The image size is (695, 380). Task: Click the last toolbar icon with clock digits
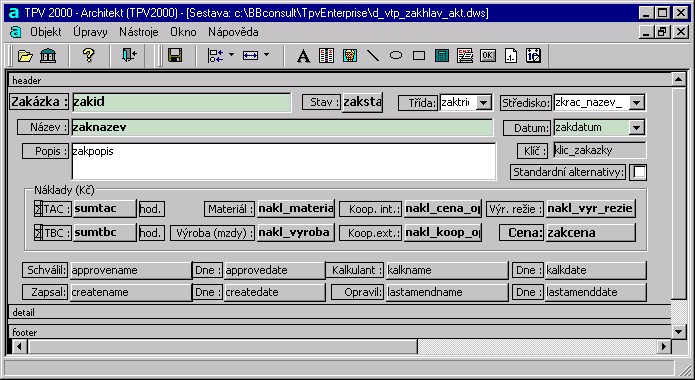pyautogui.click(x=534, y=56)
